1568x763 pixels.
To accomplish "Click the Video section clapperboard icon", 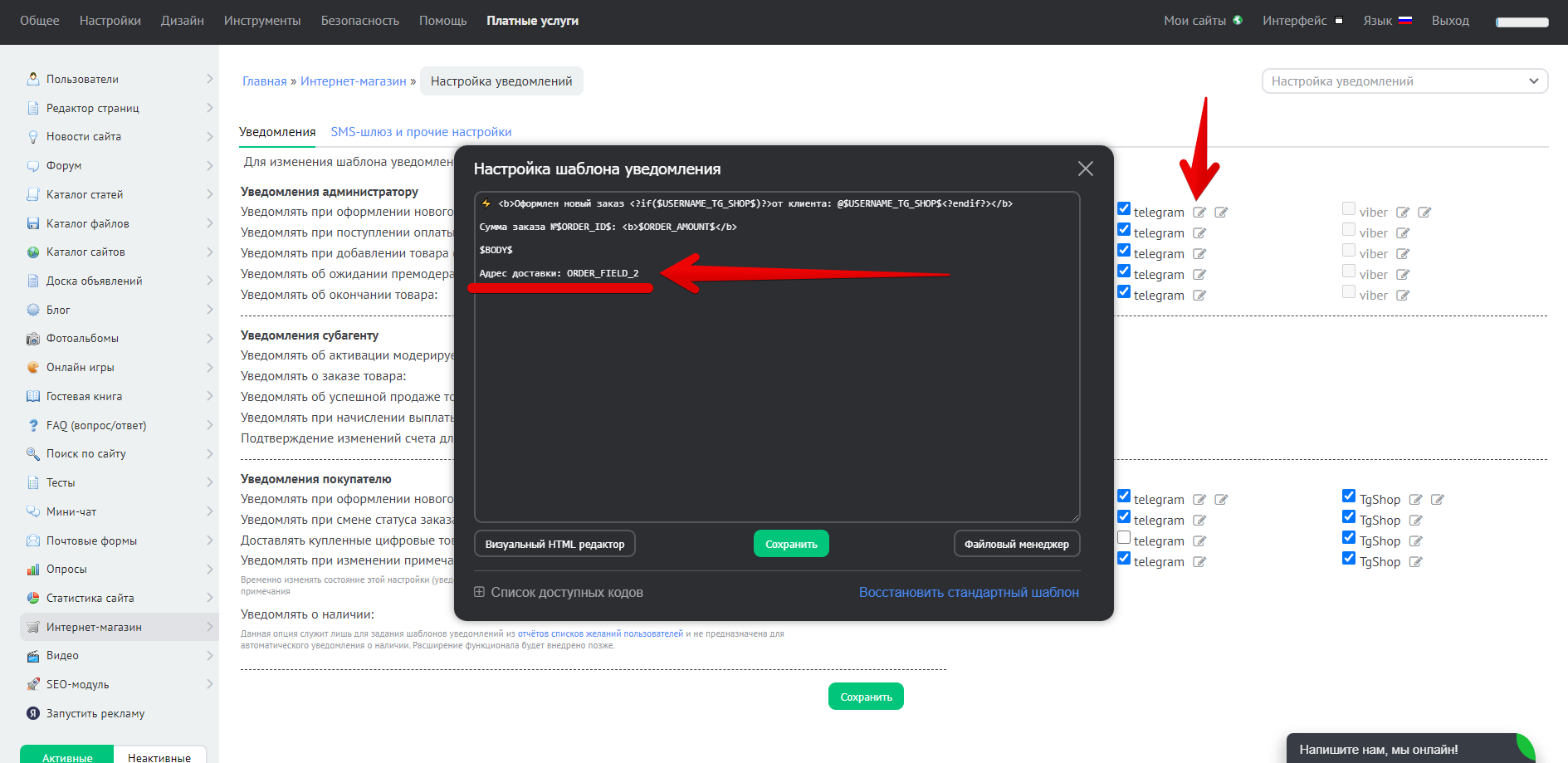I will point(33,656).
